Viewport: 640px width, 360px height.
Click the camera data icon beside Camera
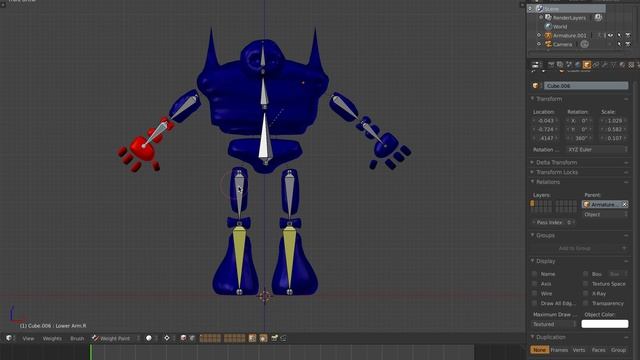point(584,44)
